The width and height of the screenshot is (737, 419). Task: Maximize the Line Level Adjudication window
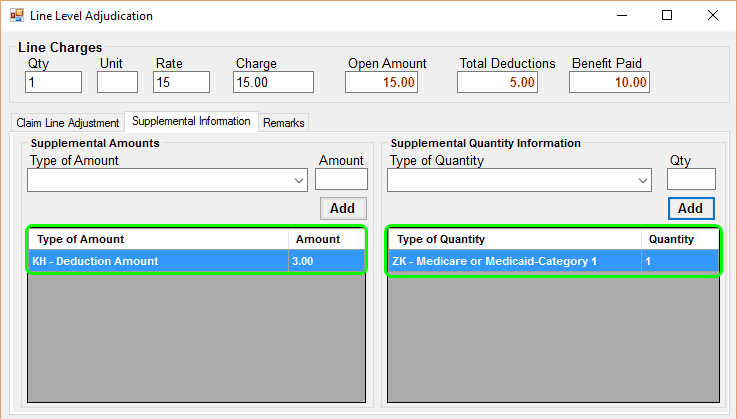pyautogui.click(x=667, y=16)
